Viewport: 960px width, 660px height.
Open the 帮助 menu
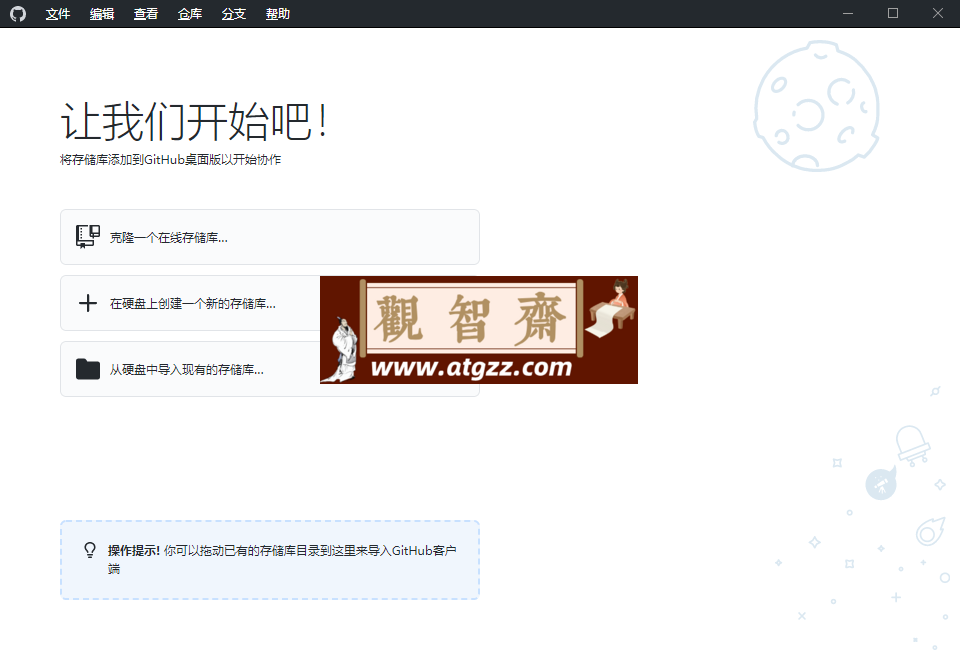(278, 13)
